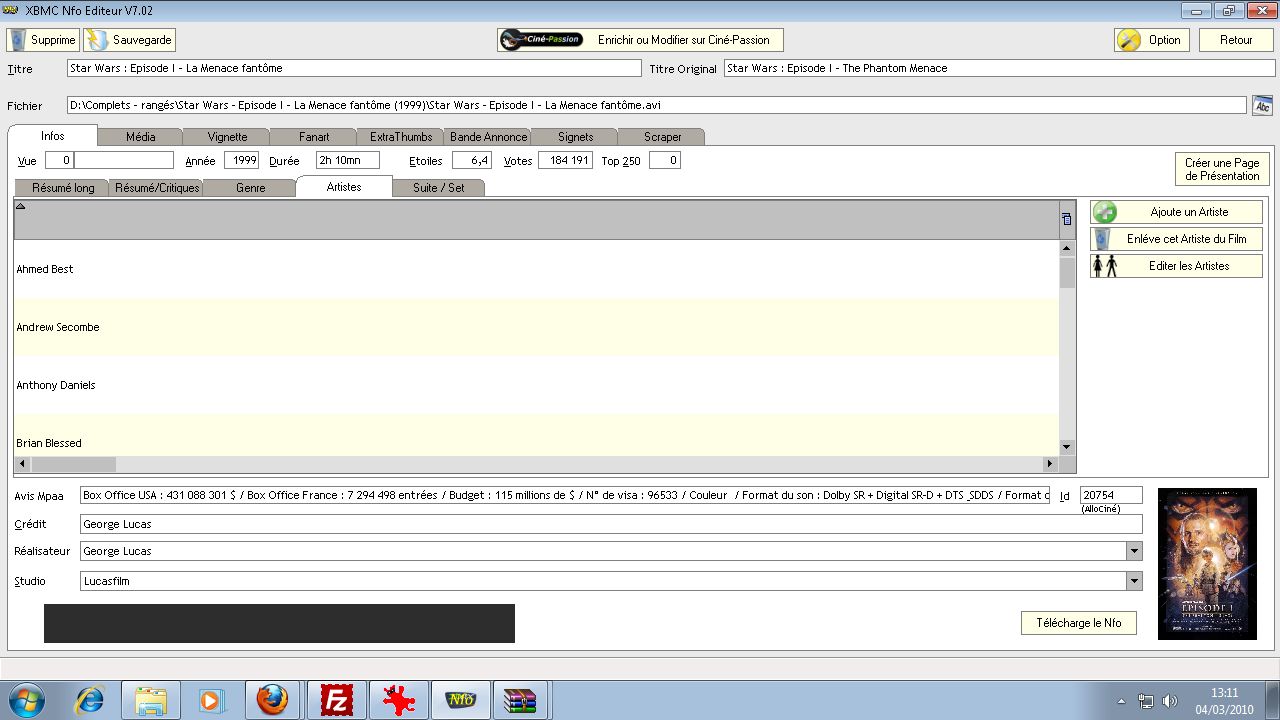Click artist list scroll down arrow
1280x720 pixels.
1067,447
